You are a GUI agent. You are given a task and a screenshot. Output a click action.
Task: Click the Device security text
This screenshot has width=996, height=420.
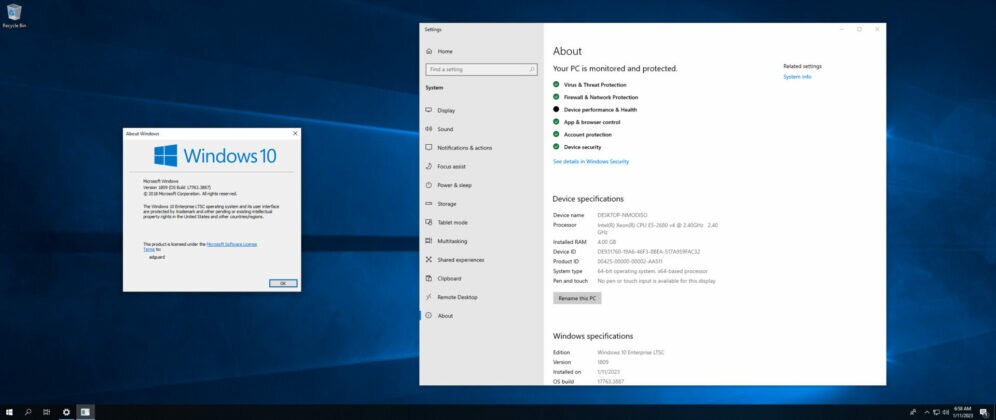(x=582, y=147)
